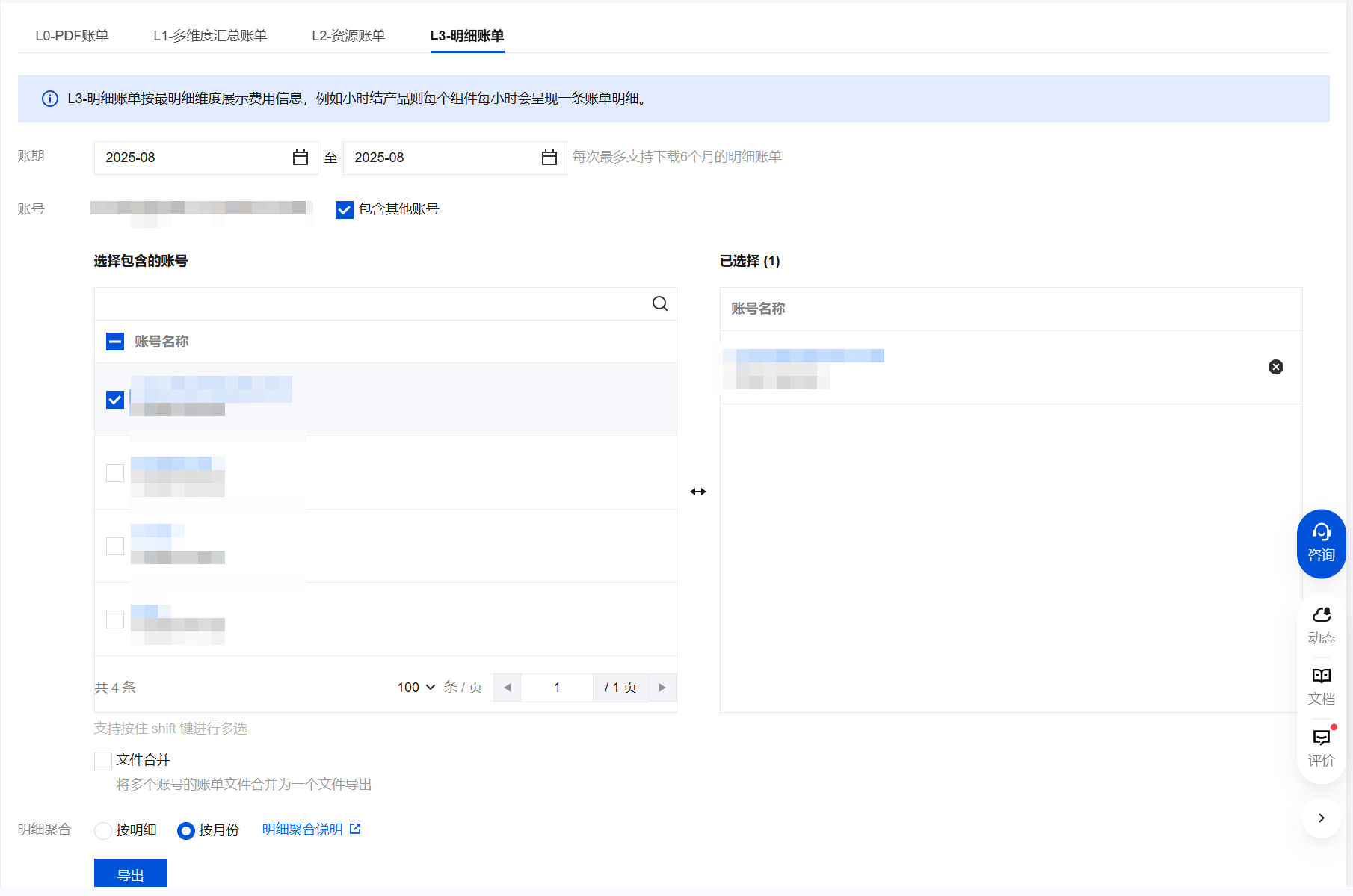Open the start month calendar picker

point(300,158)
